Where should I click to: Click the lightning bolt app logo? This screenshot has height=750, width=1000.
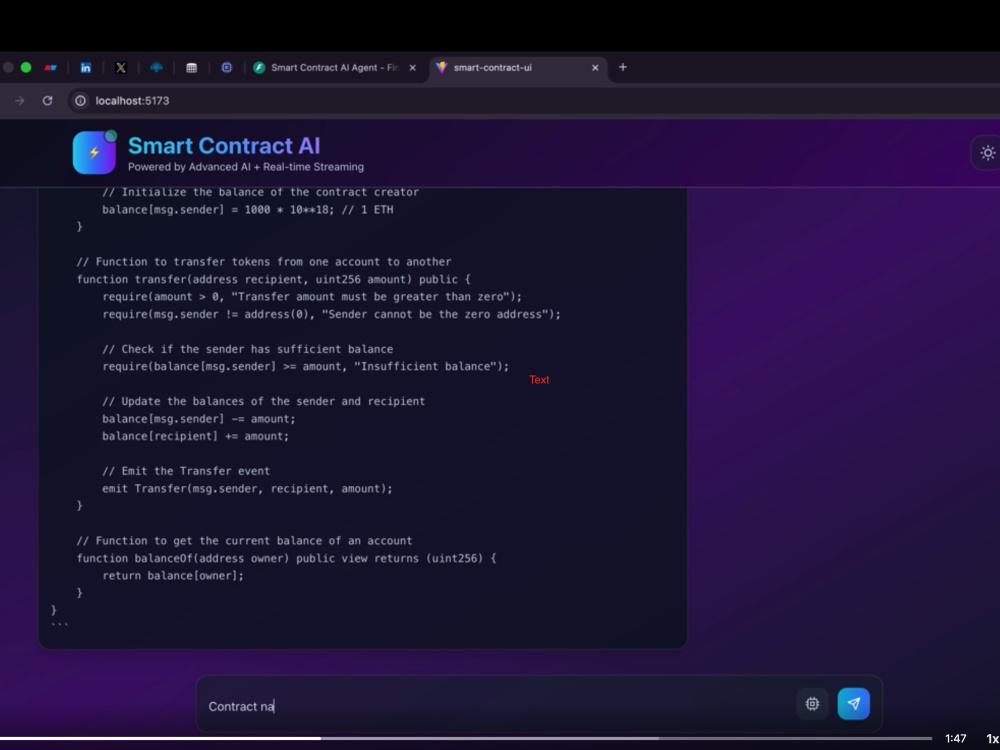pos(94,152)
